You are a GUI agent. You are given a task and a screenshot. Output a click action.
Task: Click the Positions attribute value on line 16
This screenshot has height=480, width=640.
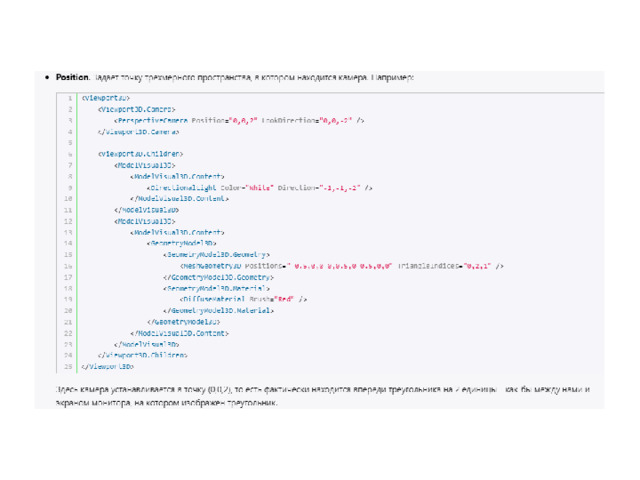339,266
